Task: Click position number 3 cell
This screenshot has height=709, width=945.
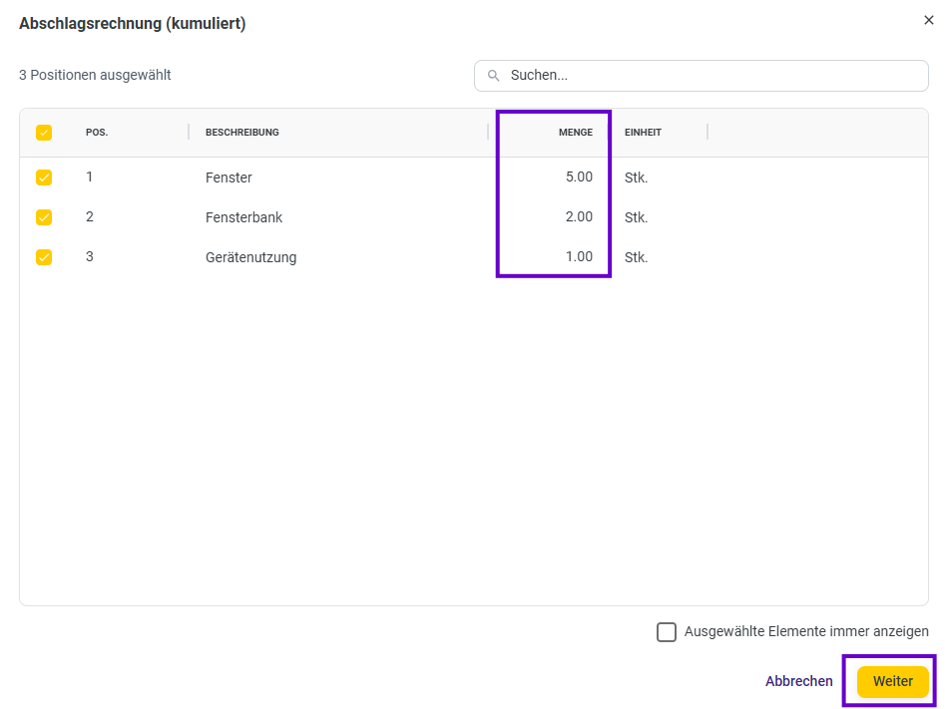Action: point(90,257)
